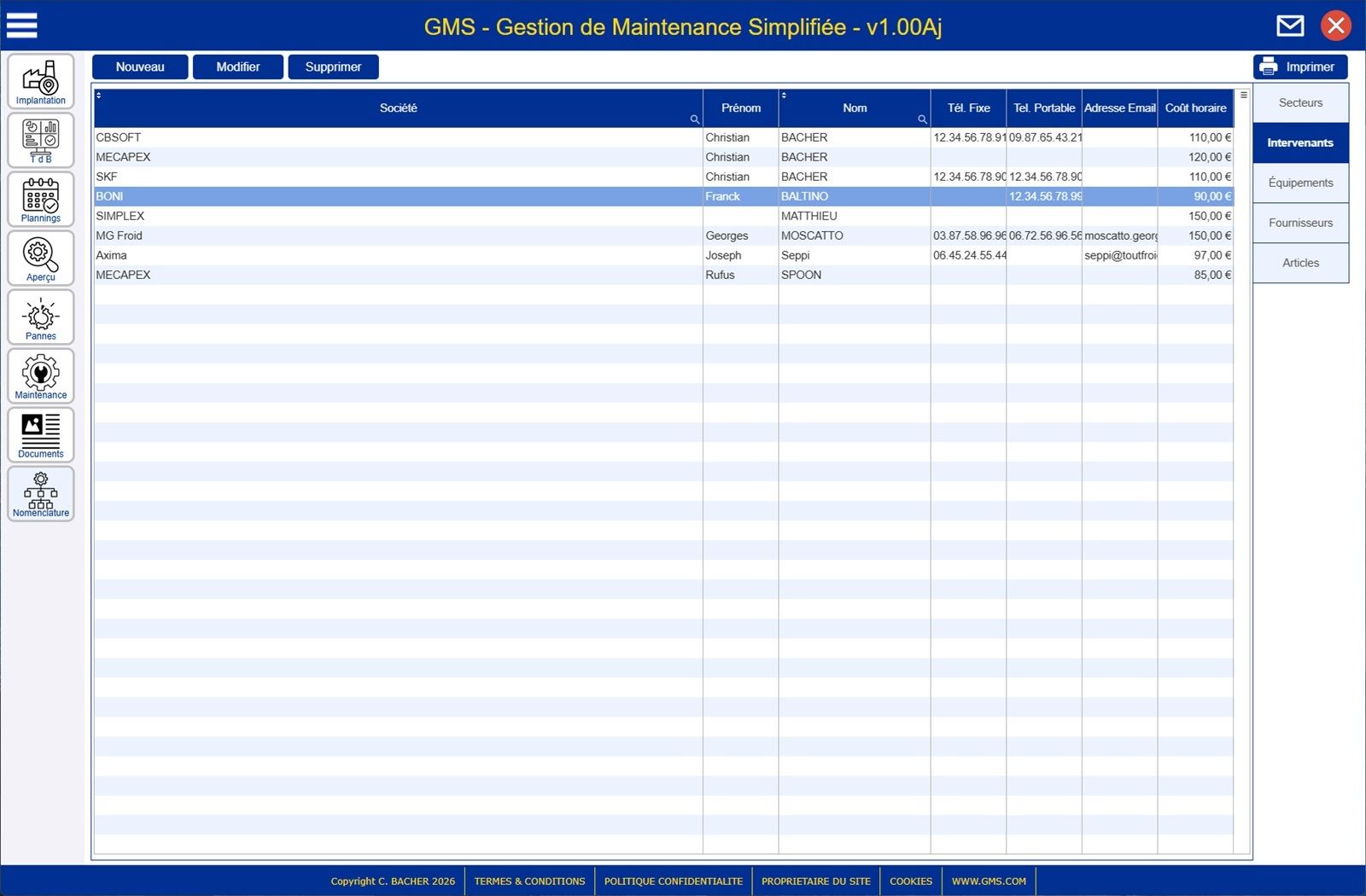Open table options menu at top-right corner
Viewport: 1366px width, 896px height.
(x=1243, y=95)
